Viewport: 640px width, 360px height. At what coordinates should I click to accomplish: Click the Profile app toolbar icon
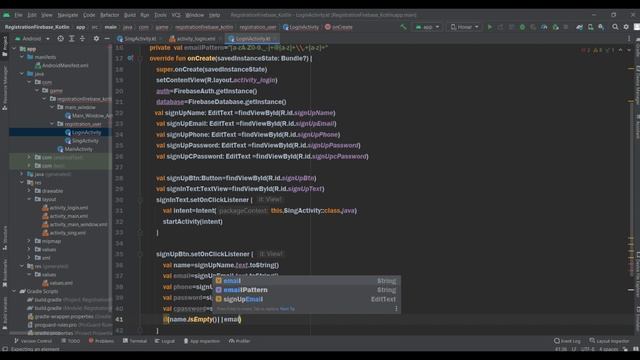click(x=544, y=27)
